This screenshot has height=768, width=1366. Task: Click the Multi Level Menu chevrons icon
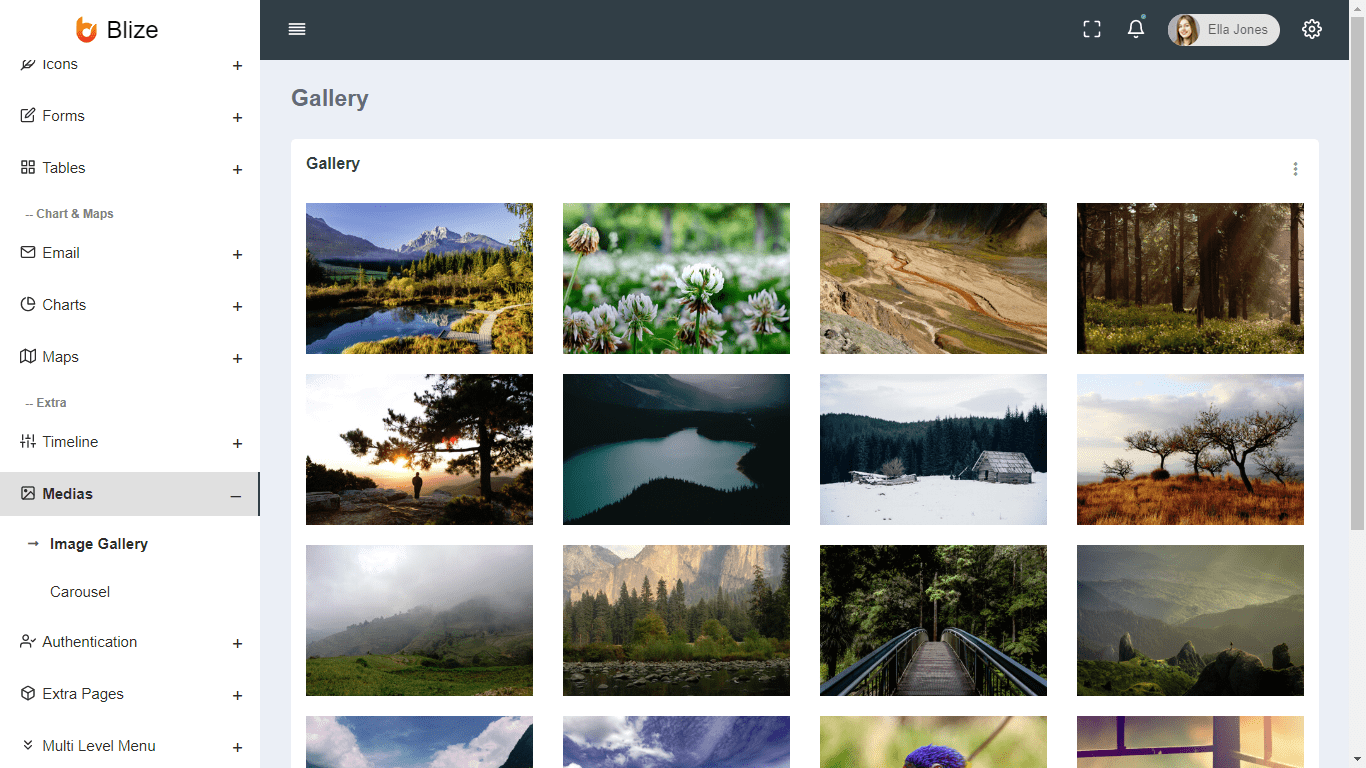[28, 745]
